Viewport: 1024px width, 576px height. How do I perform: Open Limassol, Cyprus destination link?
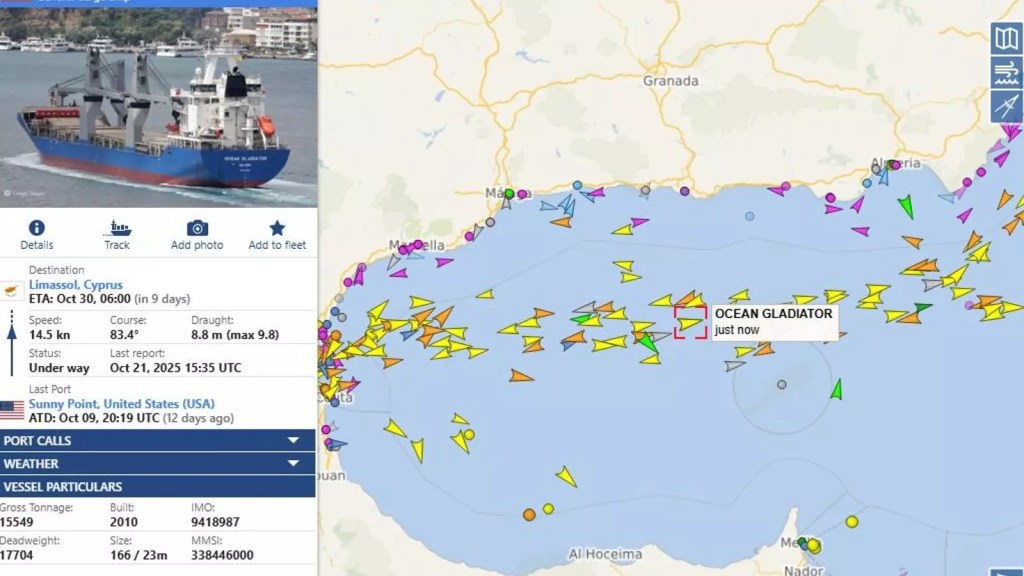pos(76,285)
